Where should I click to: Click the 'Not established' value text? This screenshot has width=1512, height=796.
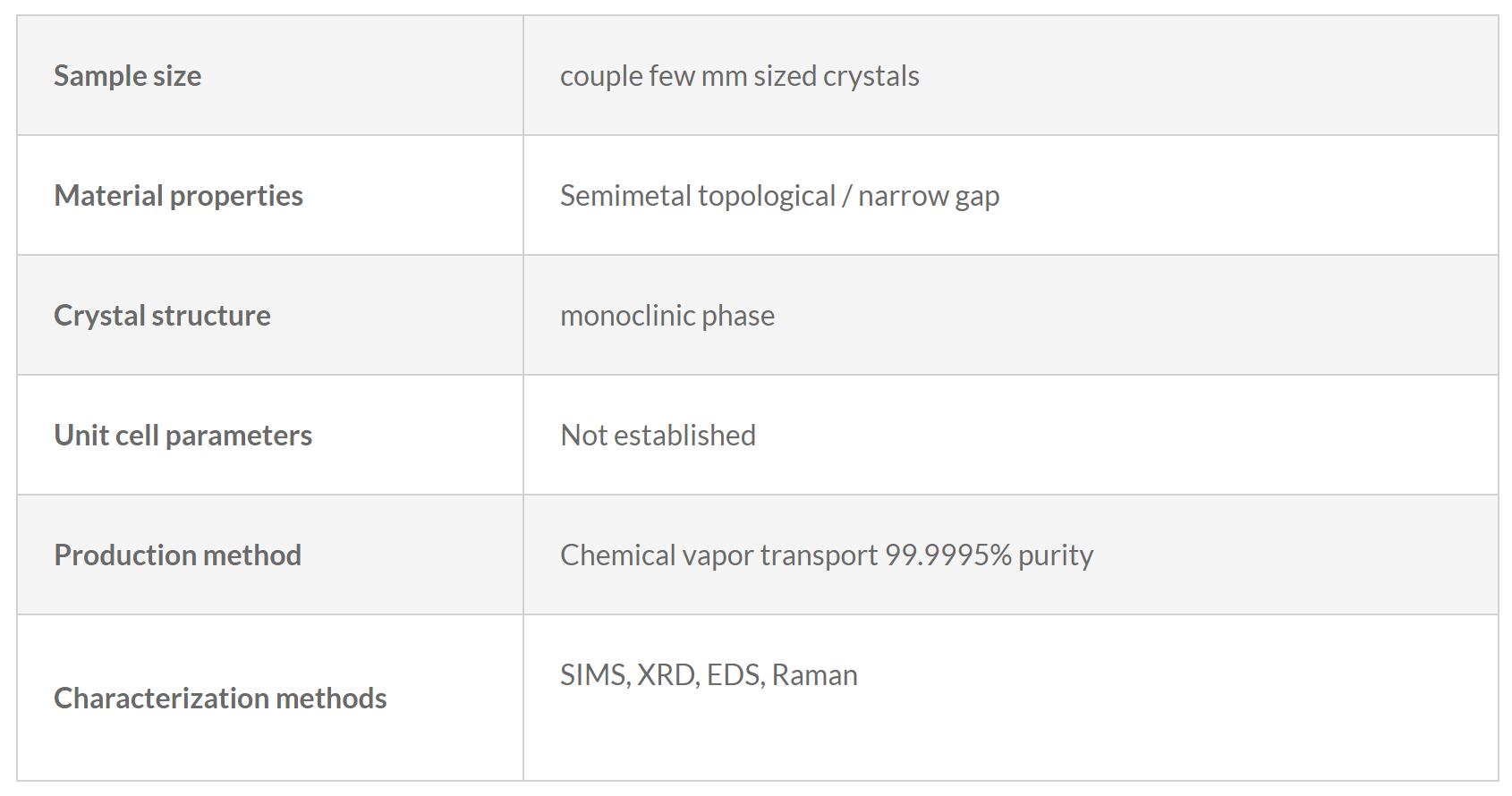658,436
